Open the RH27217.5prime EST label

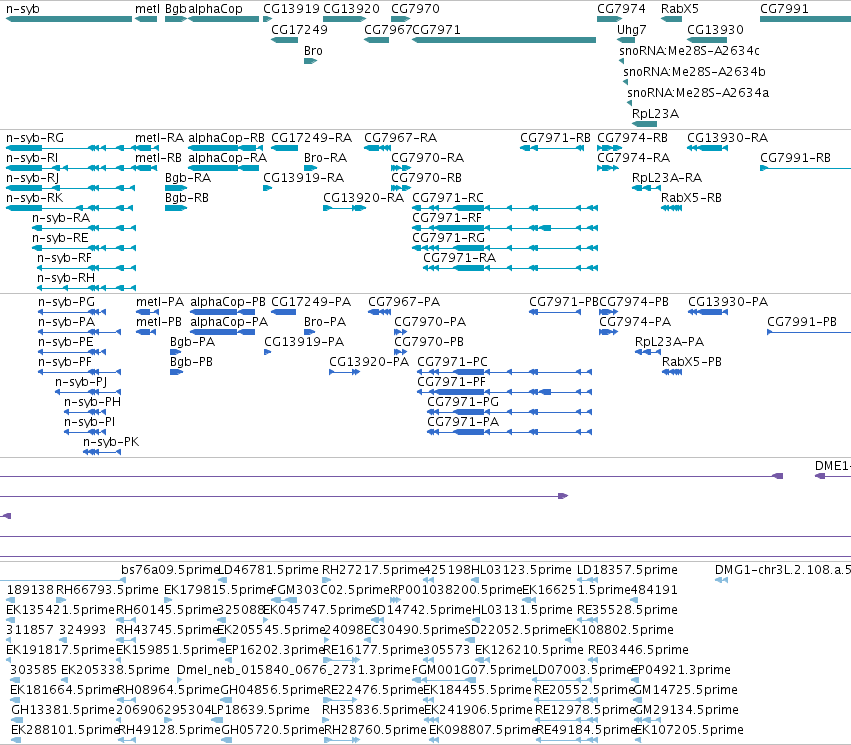tap(373, 570)
